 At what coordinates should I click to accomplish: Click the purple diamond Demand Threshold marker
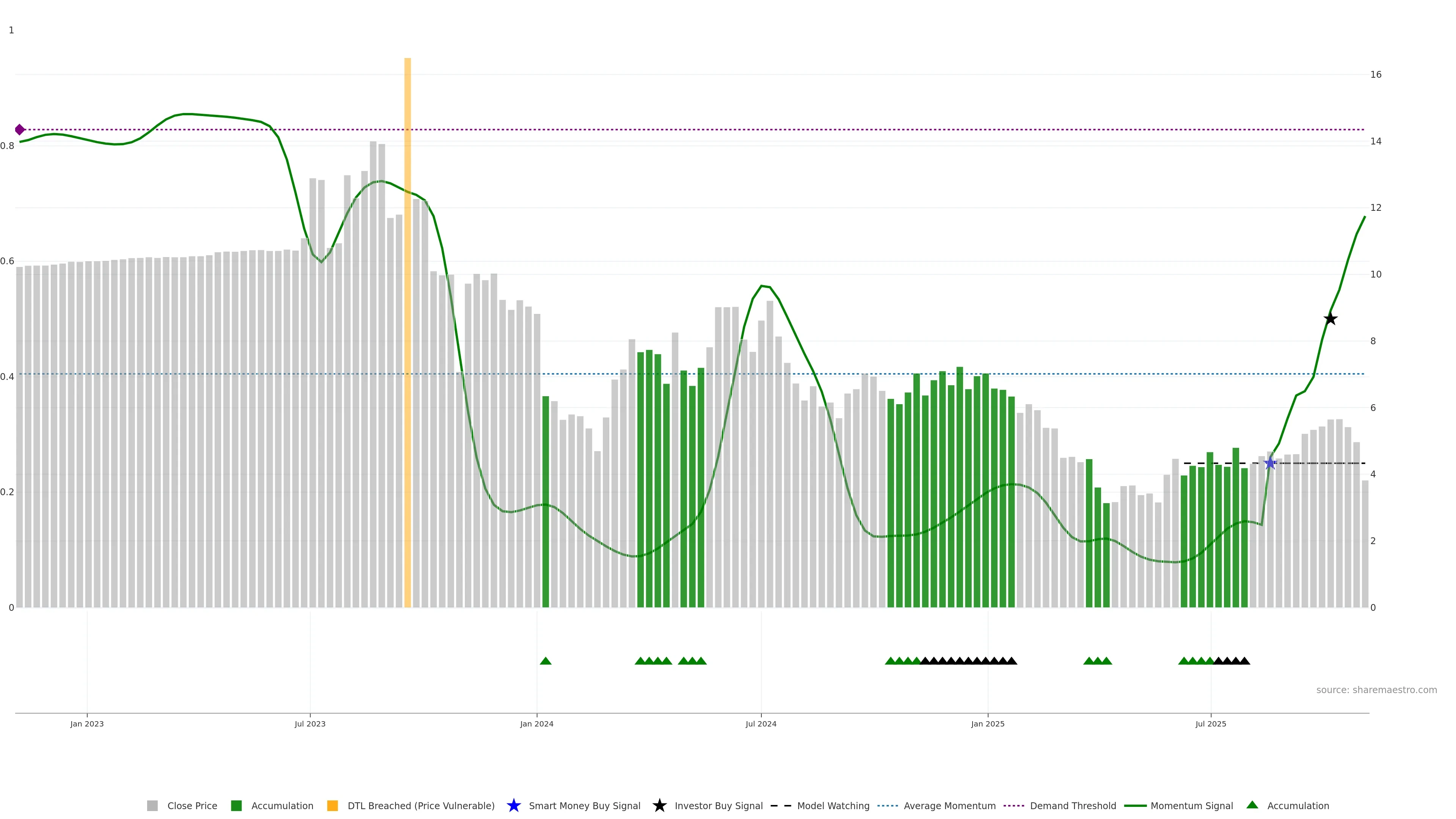20,129
